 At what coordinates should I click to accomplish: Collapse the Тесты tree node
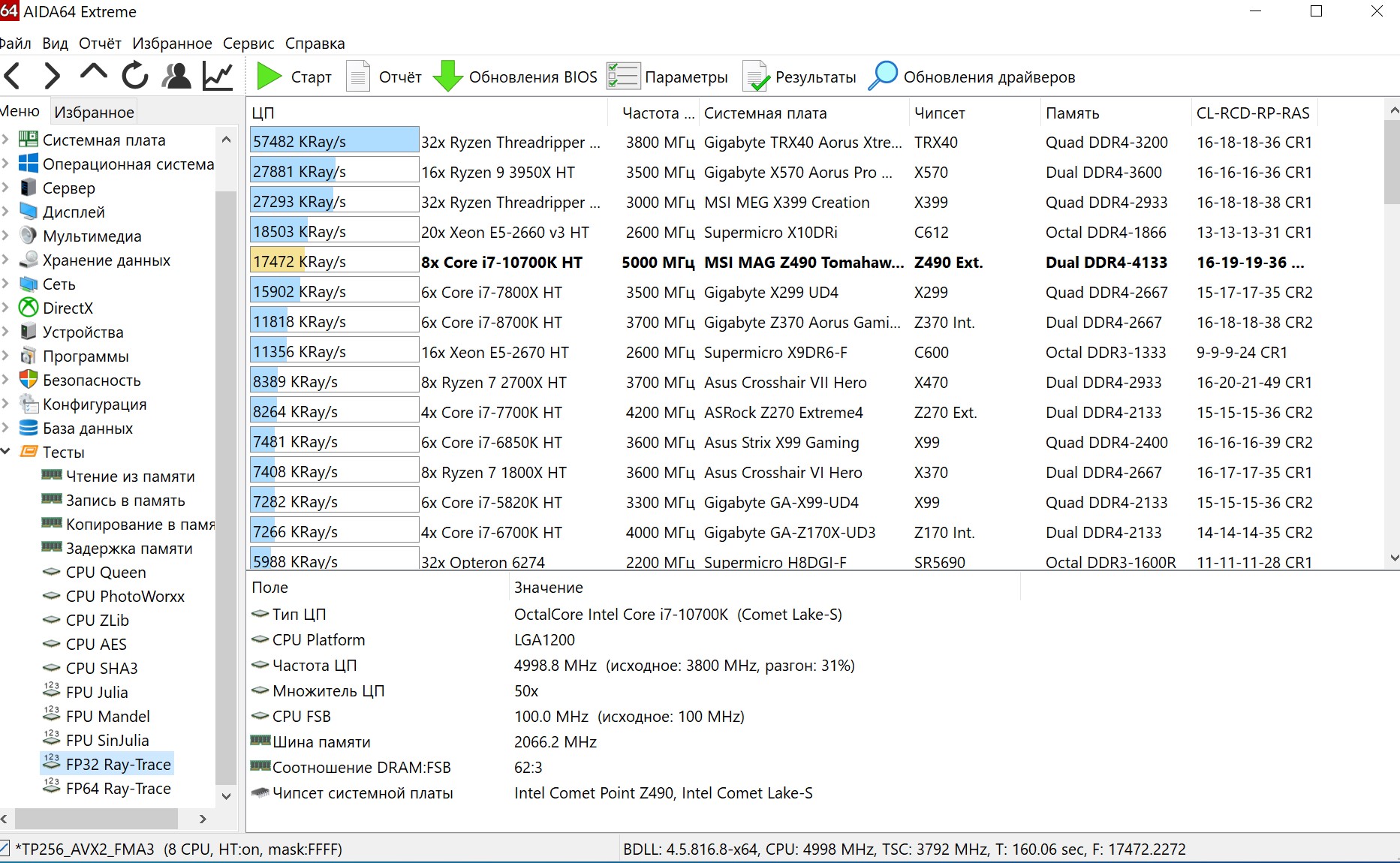pos(6,452)
